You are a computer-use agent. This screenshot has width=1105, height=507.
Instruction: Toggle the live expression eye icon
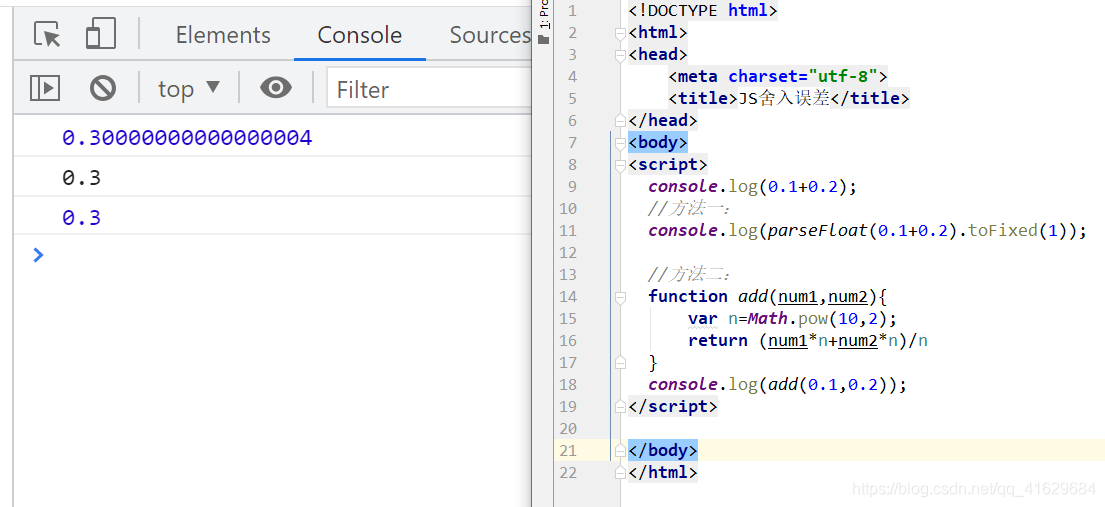[x=276, y=87]
